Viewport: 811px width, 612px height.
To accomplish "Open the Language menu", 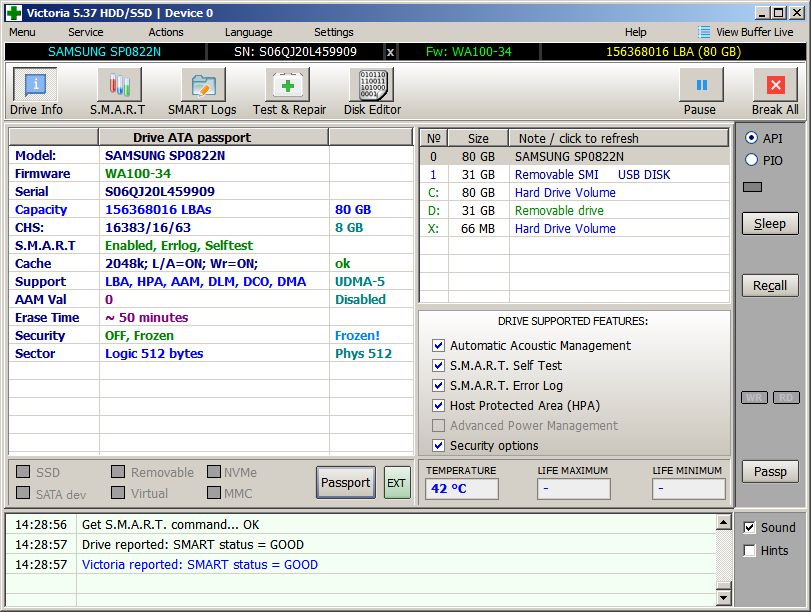I will [249, 32].
